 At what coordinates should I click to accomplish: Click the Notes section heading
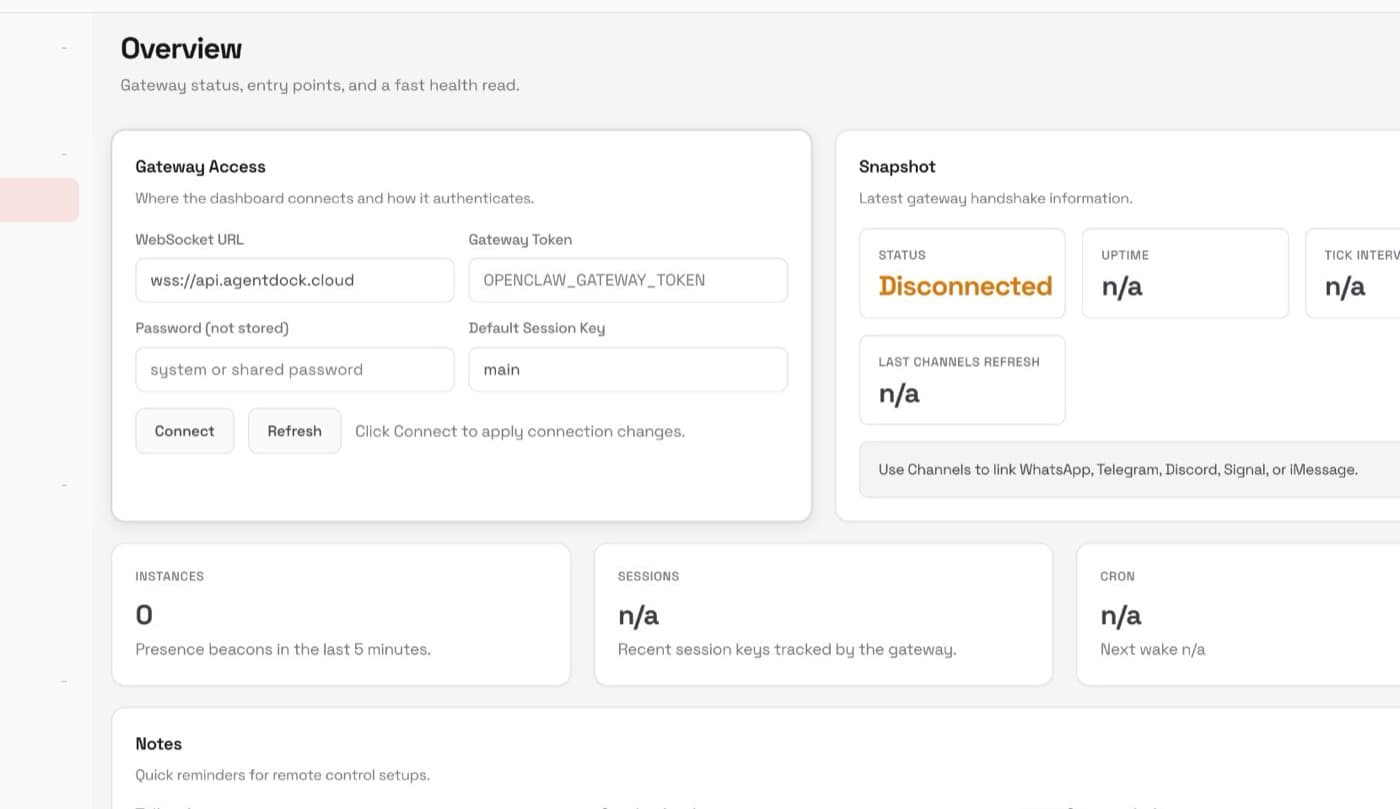158,743
